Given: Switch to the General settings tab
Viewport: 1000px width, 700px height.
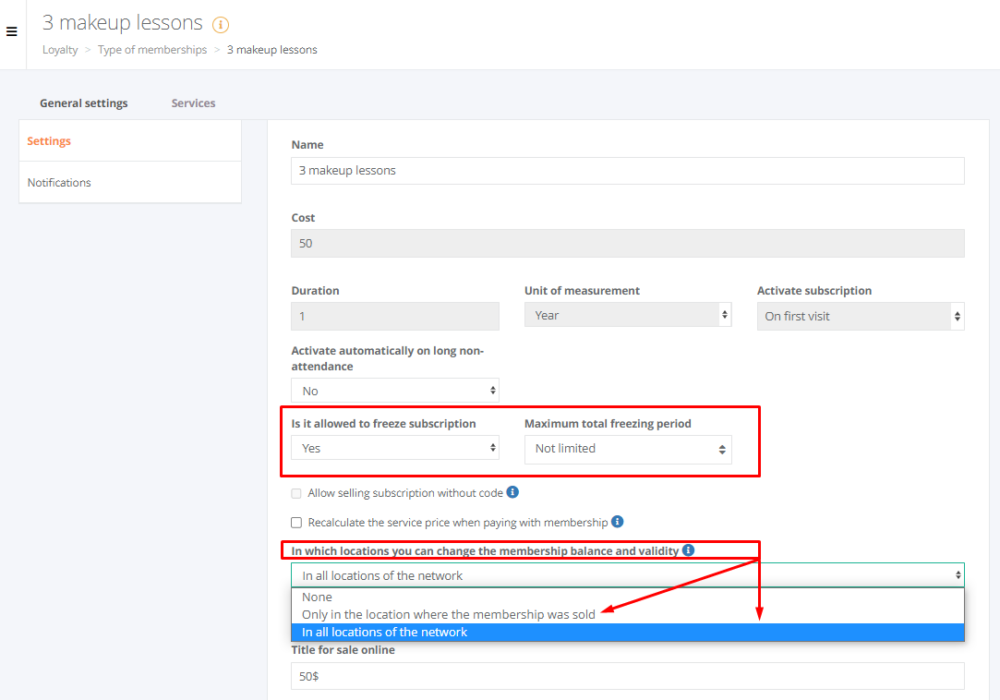Looking at the screenshot, I should tap(84, 103).
